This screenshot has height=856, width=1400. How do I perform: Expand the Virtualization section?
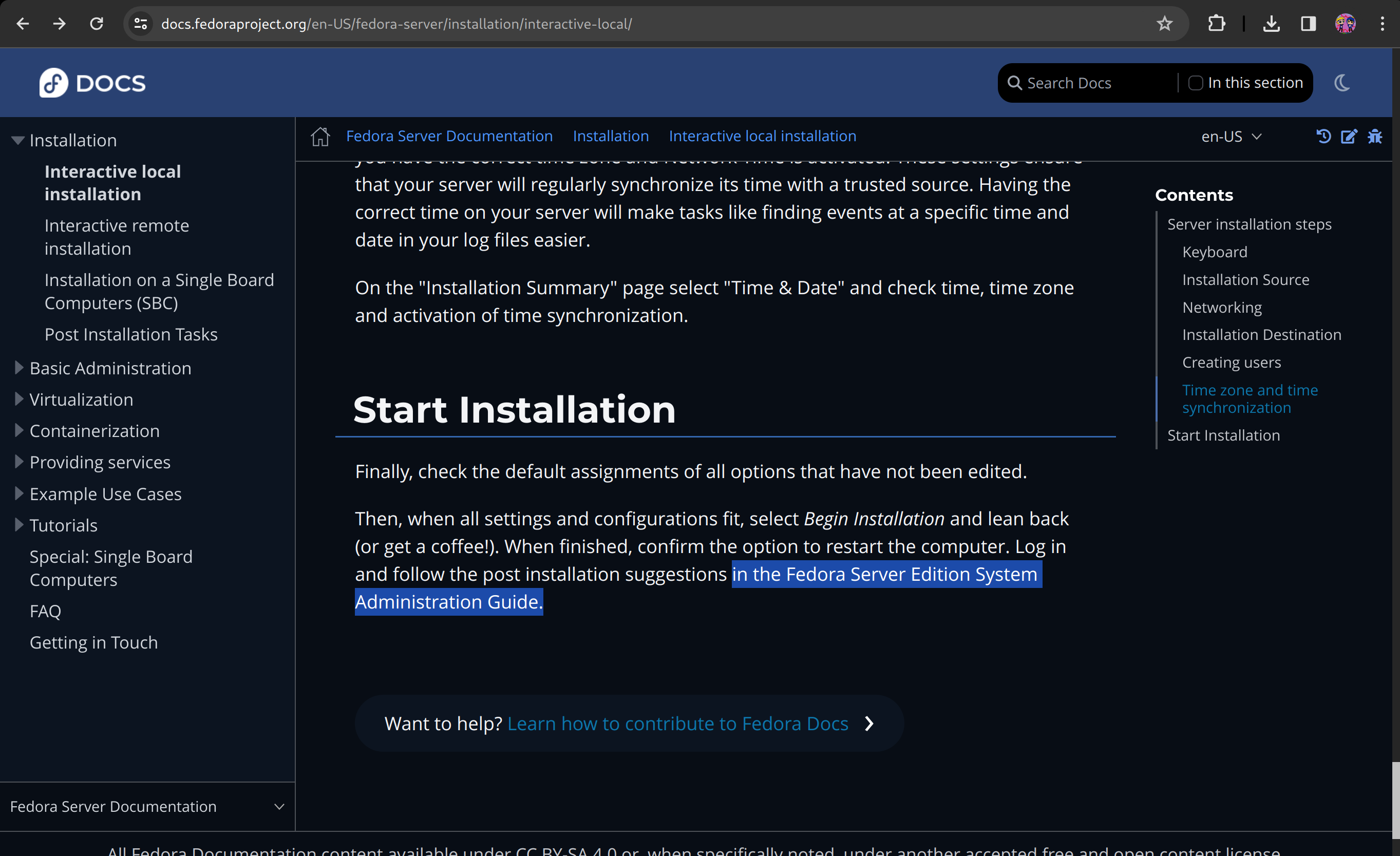click(x=19, y=400)
